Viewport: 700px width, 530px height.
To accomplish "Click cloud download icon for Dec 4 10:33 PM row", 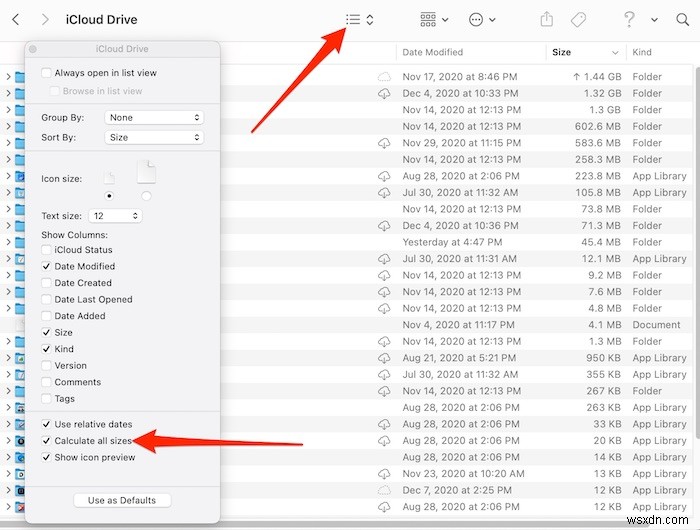I will click(x=384, y=93).
